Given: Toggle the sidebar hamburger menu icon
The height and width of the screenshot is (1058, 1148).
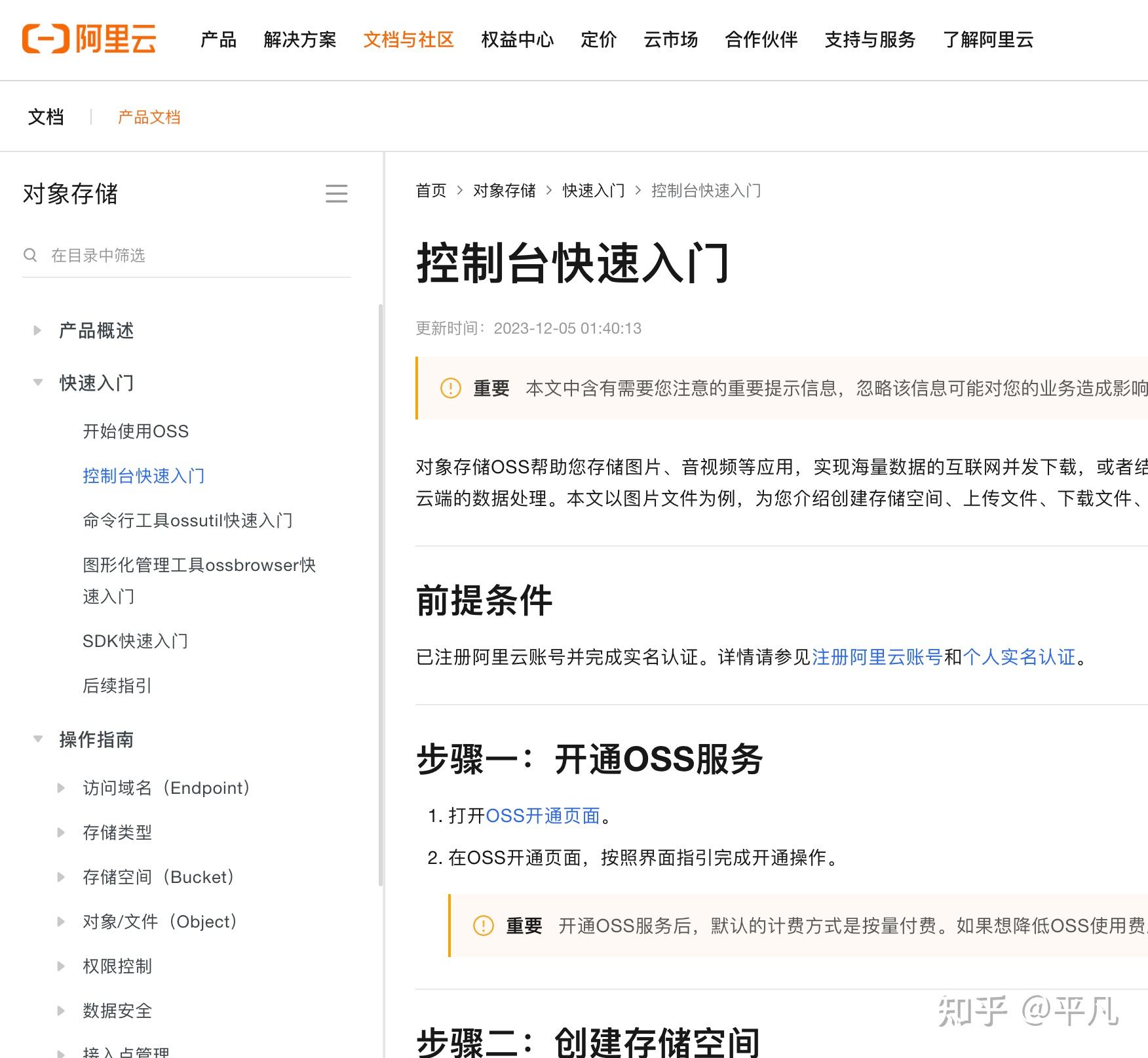Looking at the screenshot, I should point(336,193).
